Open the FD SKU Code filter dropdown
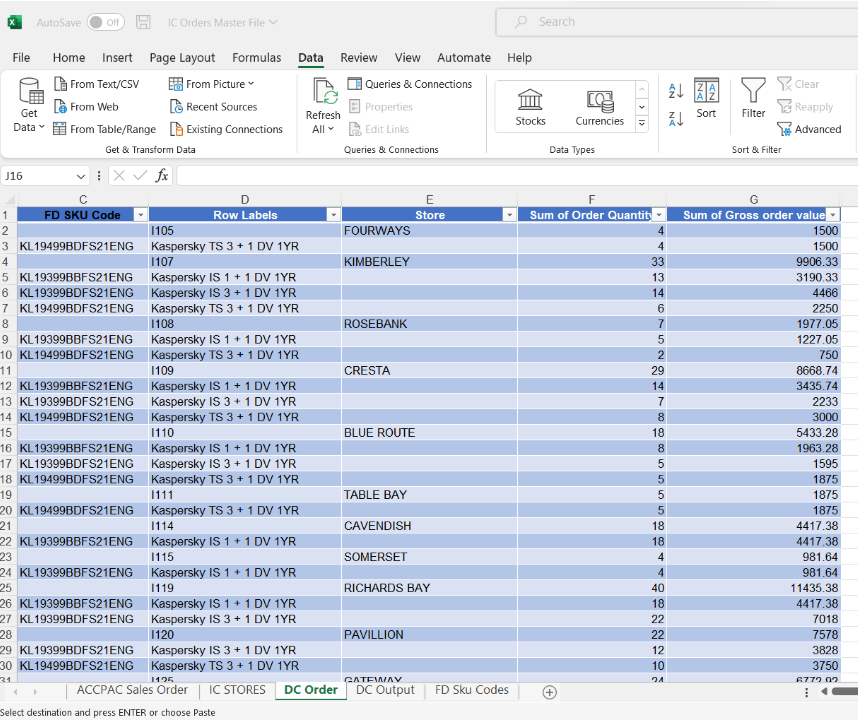Viewport: 858px width, 720px height. (x=140, y=215)
